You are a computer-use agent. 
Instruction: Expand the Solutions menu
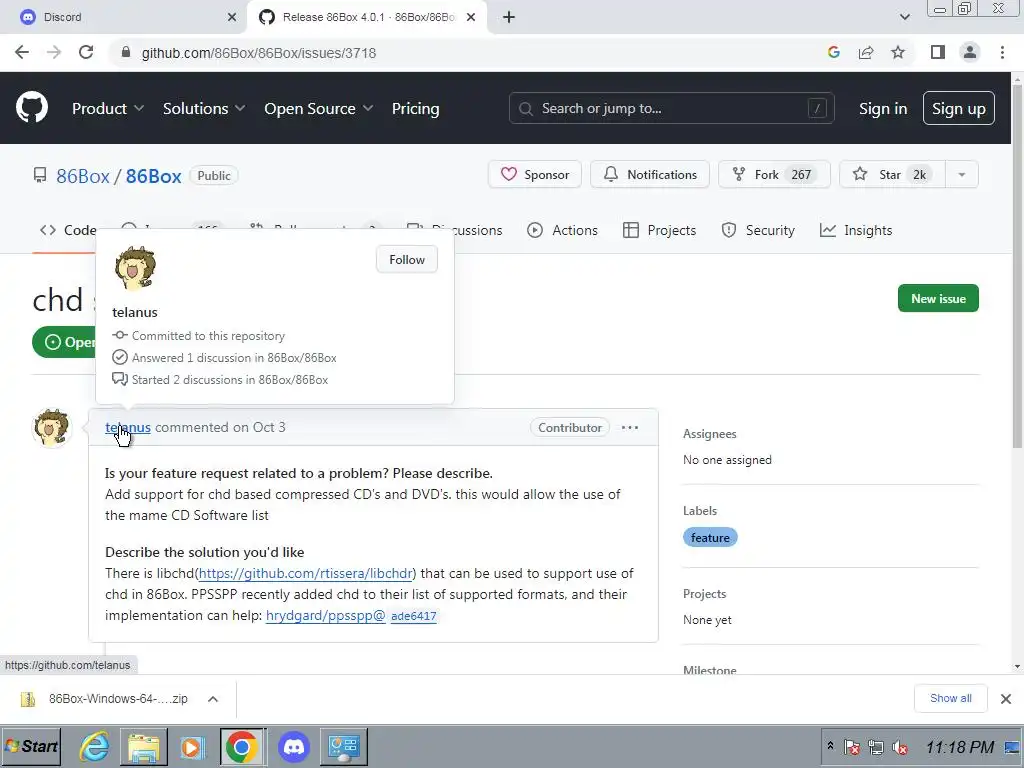pos(204,108)
